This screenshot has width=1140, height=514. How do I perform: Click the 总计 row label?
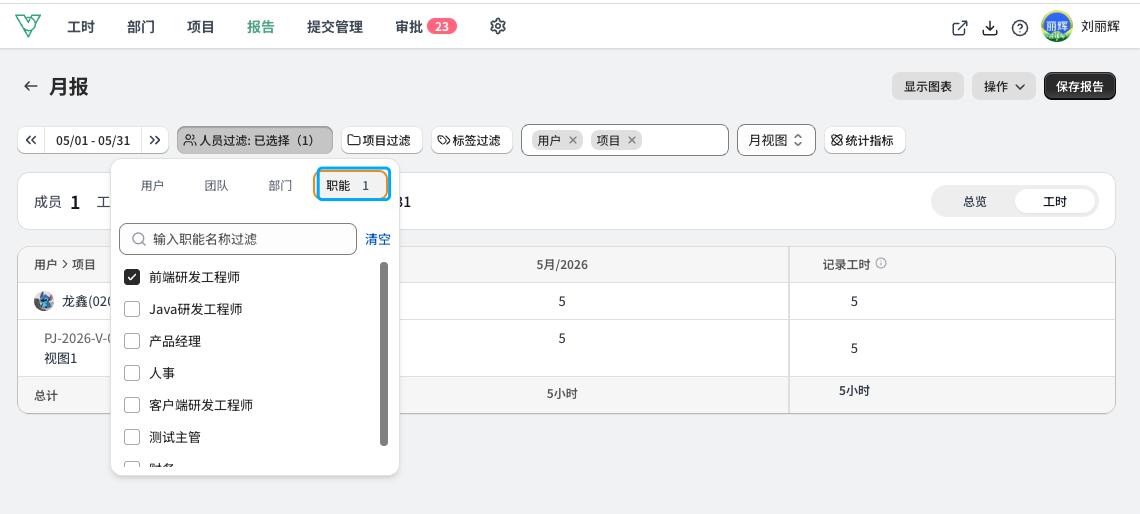coord(46,395)
